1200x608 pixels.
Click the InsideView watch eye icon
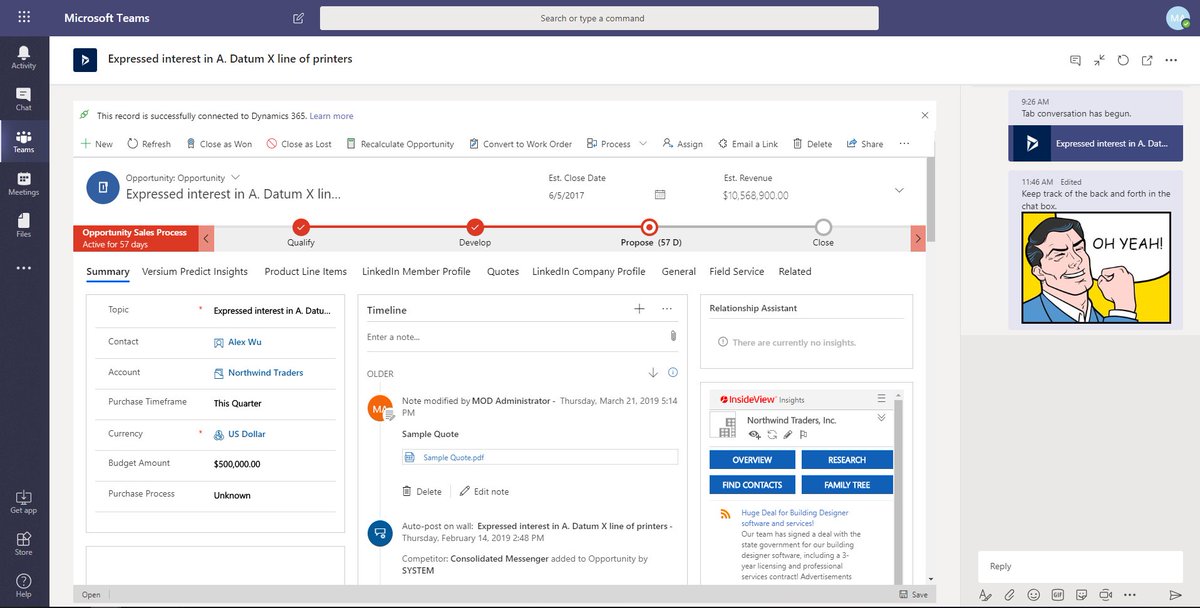(x=755, y=435)
